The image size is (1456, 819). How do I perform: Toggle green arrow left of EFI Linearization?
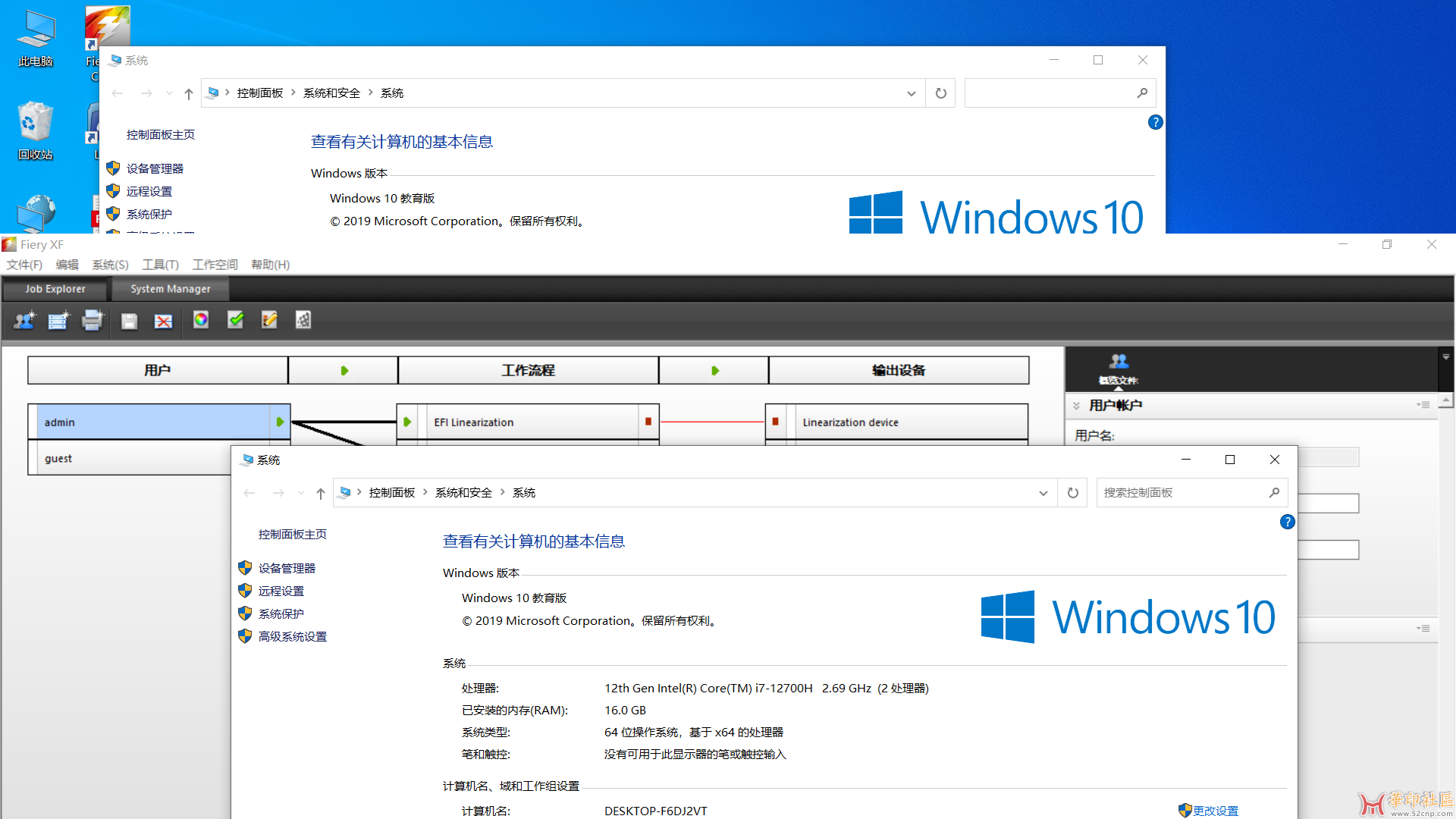[x=407, y=422]
